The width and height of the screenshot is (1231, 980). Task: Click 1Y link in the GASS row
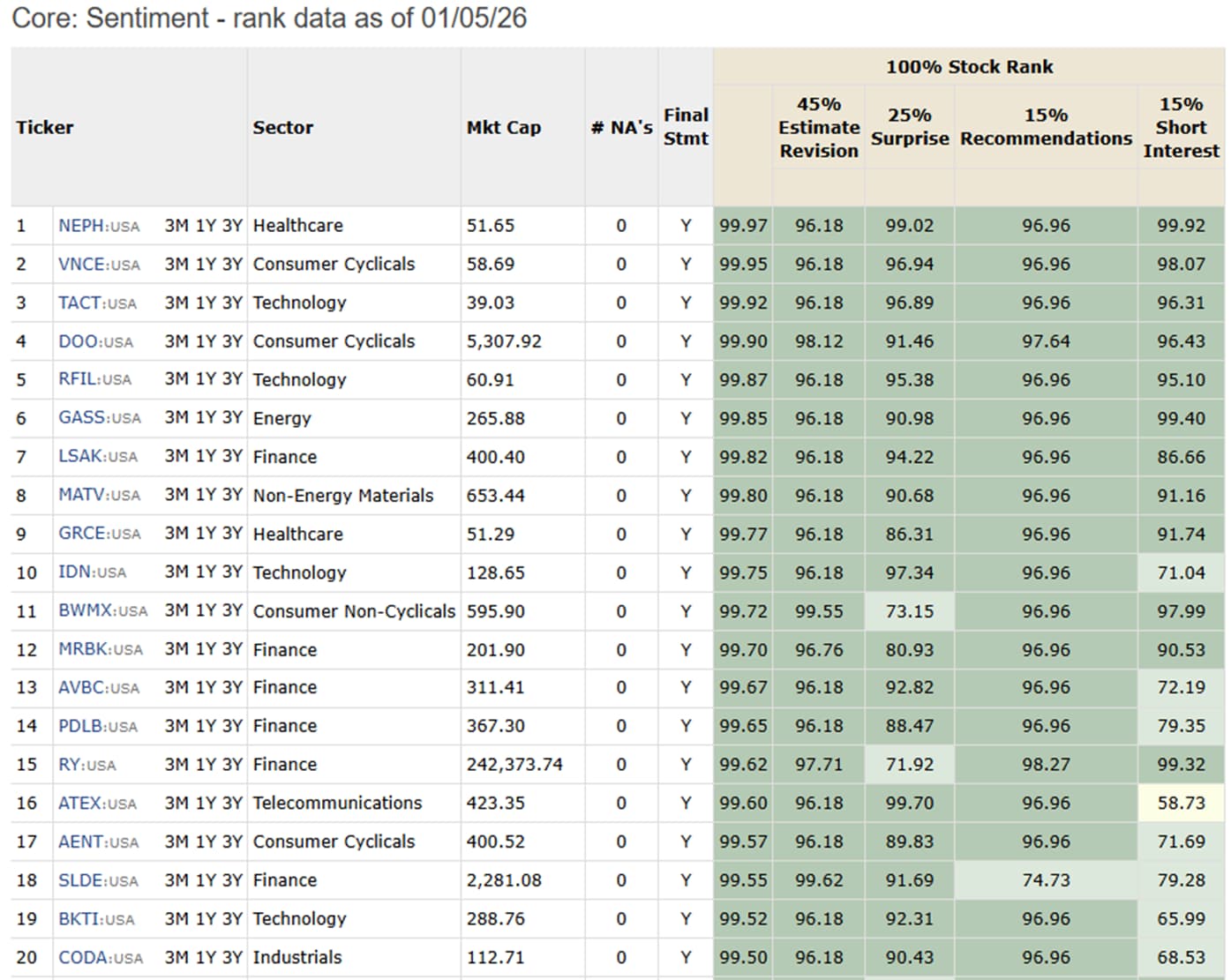tap(205, 418)
